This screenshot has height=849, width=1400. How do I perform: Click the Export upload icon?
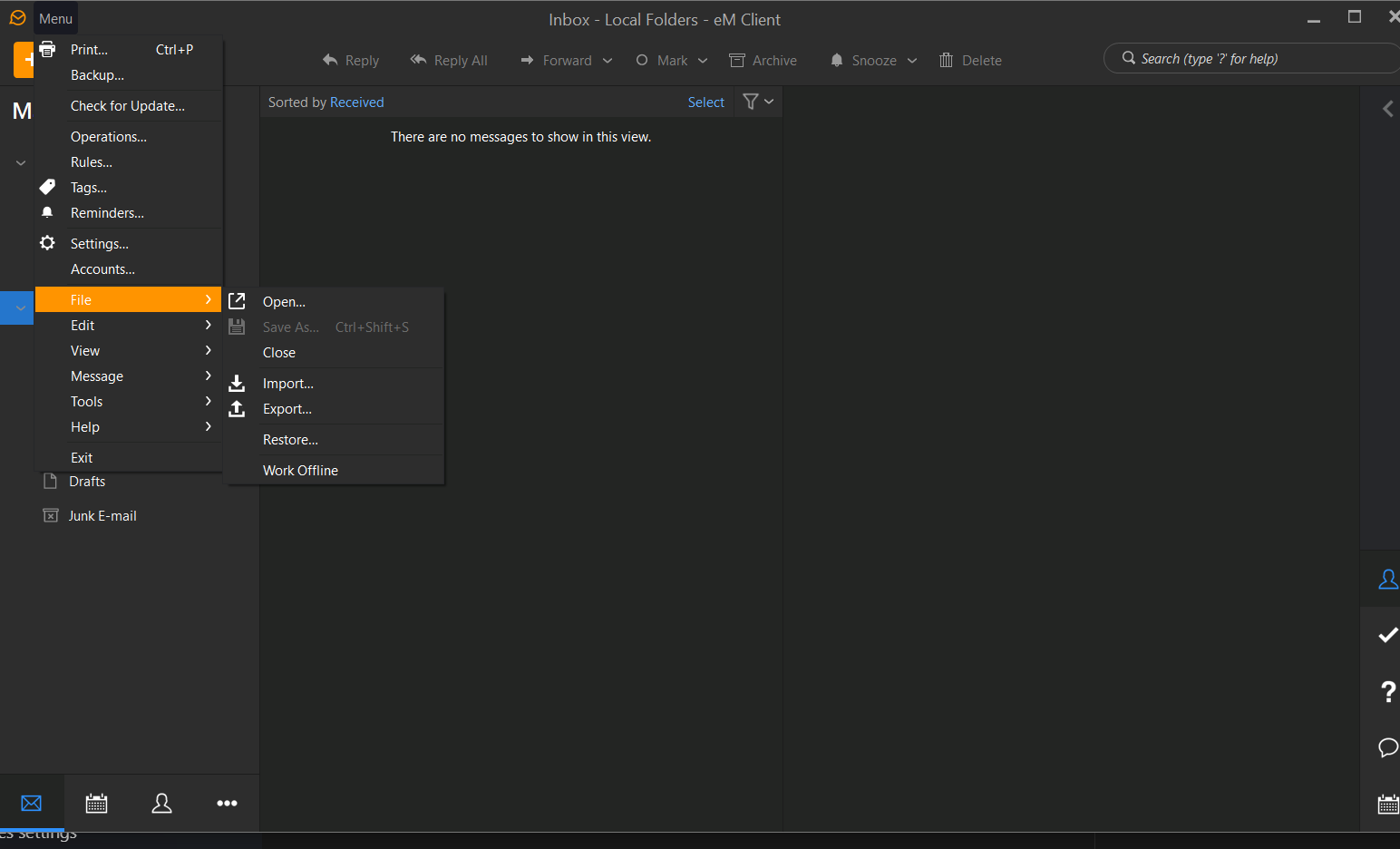pyautogui.click(x=237, y=409)
